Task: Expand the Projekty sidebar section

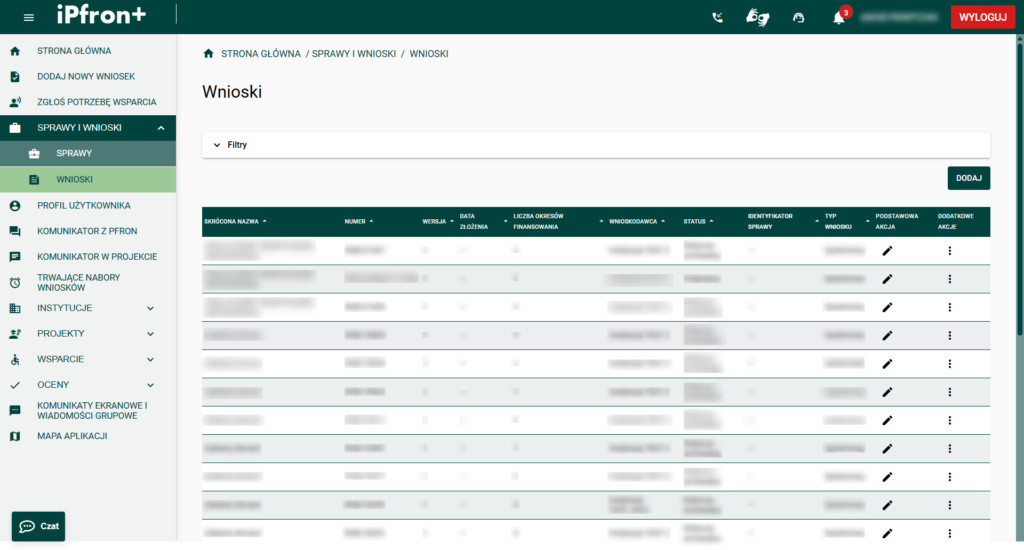Action: coord(150,334)
